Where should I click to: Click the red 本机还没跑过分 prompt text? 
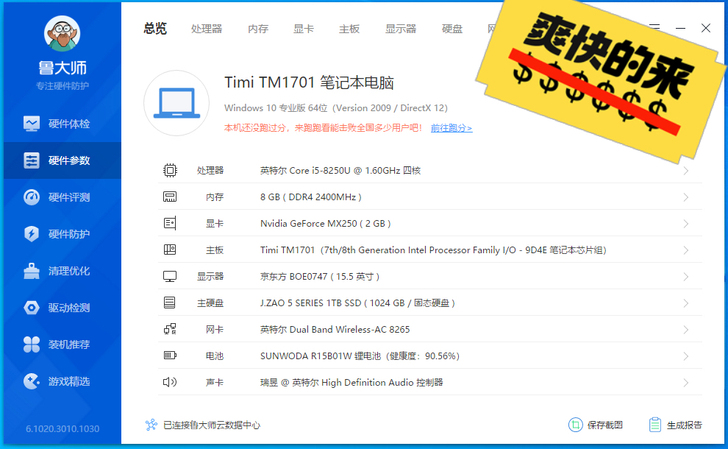coord(323,128)
